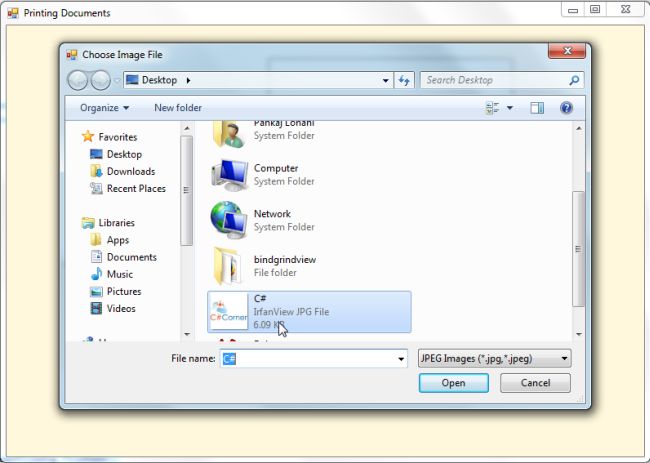
Task: Click the Choose Image File dialog icon
Action: pos(72,55)
